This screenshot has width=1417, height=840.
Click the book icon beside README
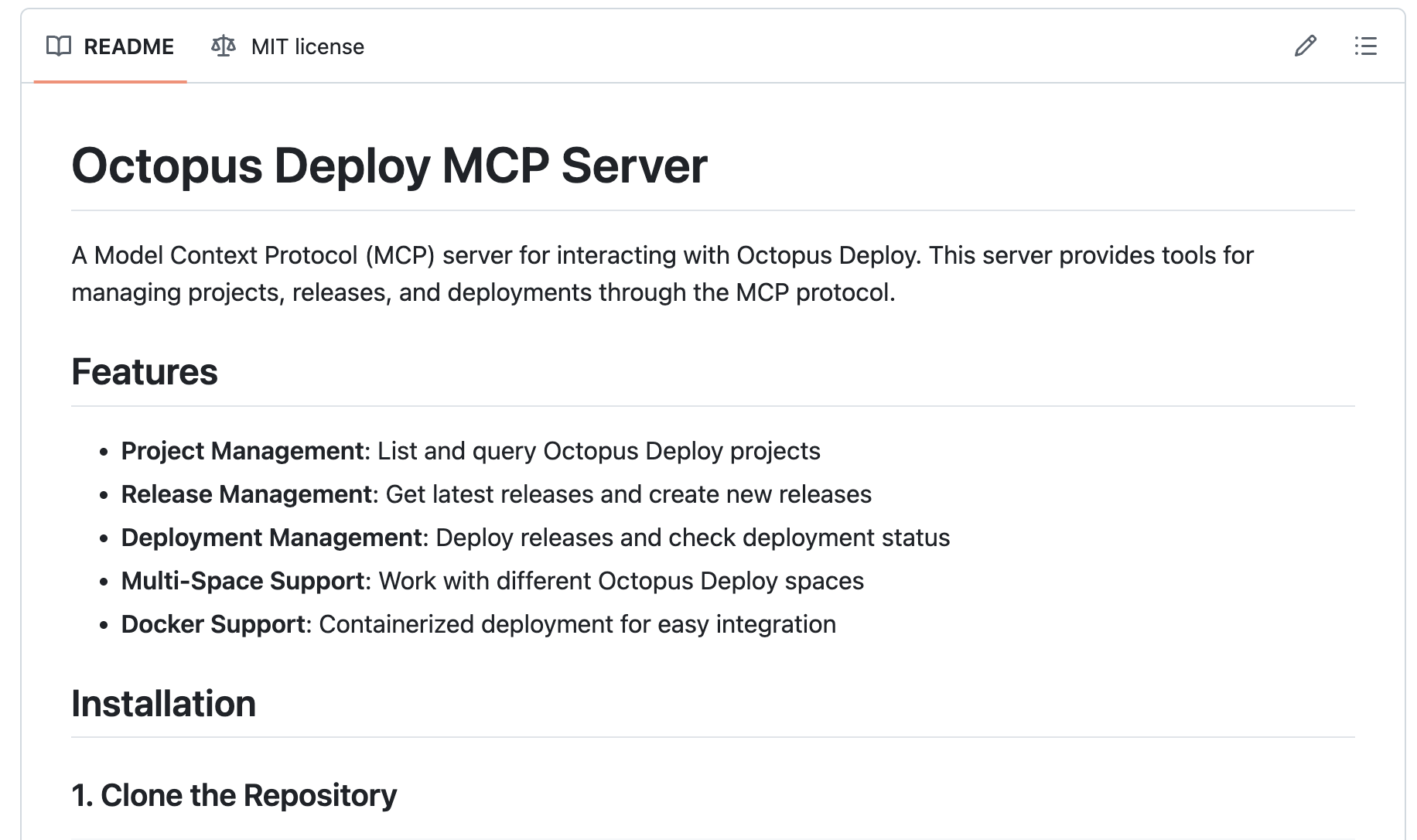pyautogui.click(x=60, y=46)
